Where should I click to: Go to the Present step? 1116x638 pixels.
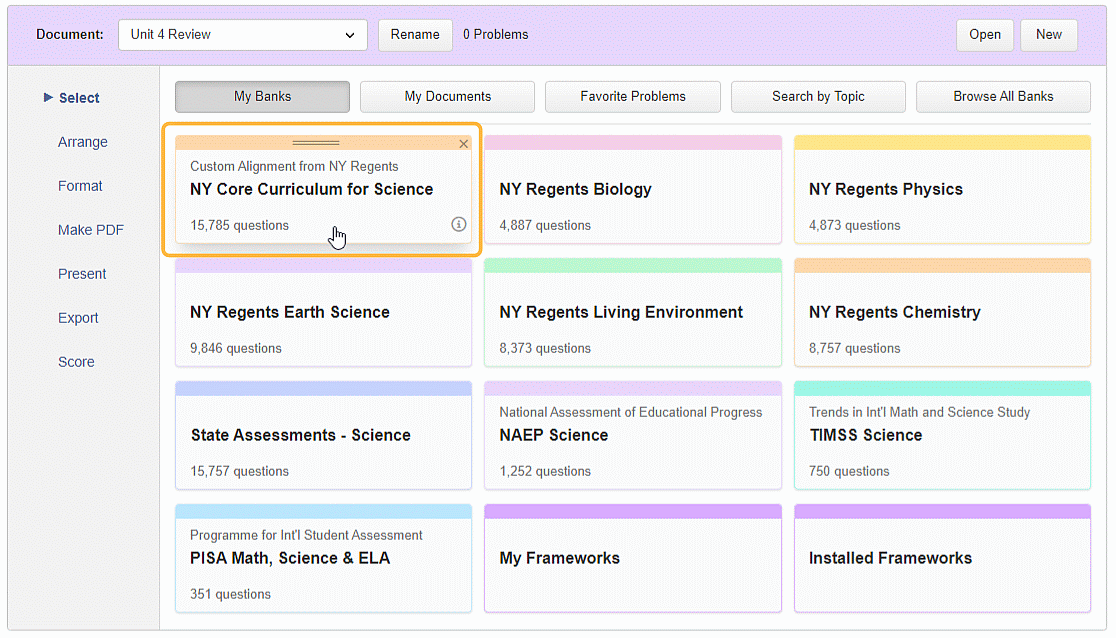82,274
